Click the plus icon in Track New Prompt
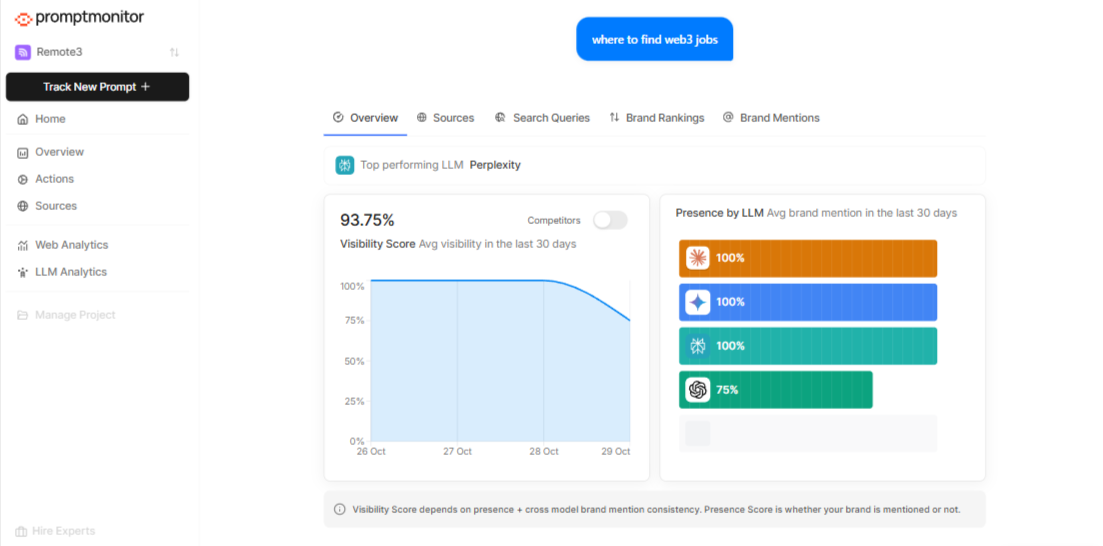 [146, 87]
